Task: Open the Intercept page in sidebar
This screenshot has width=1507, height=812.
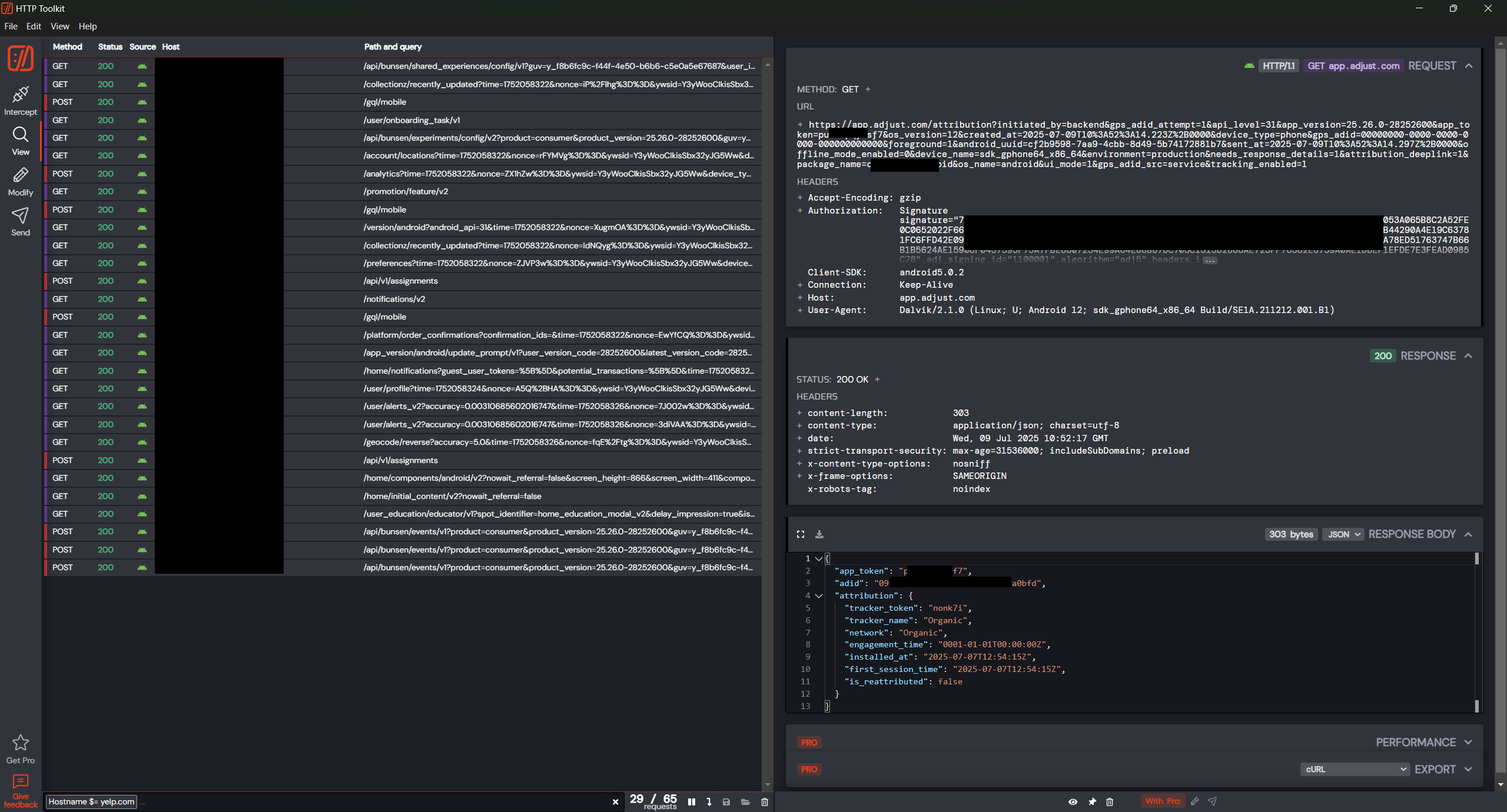Action: click(x=21, y=101)
